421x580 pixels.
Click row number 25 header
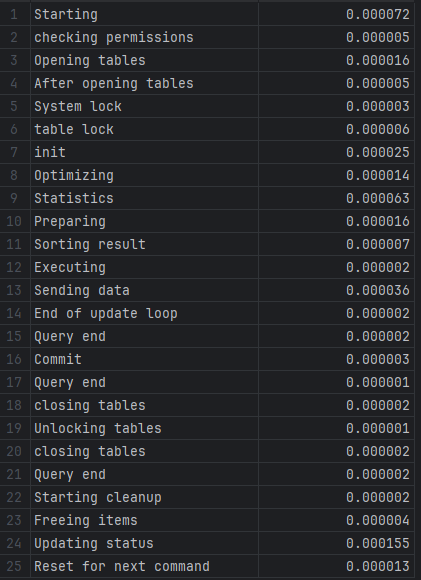click(14, 566)
